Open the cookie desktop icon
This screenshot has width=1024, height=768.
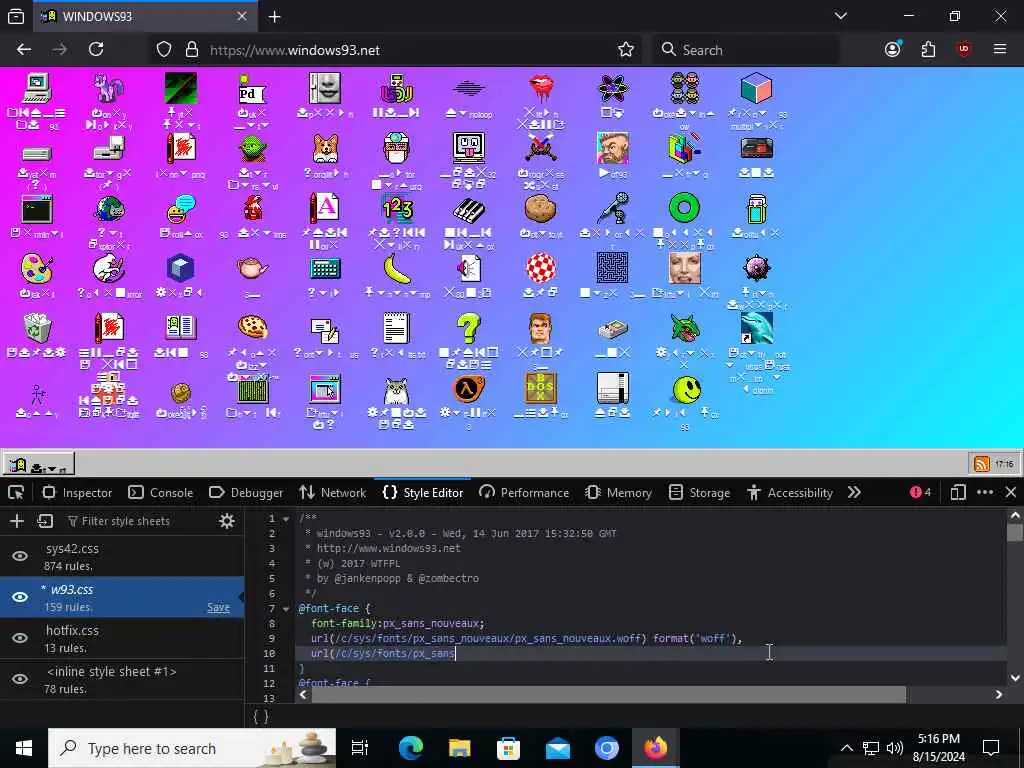pyautogui.click(x=253, y=327)
